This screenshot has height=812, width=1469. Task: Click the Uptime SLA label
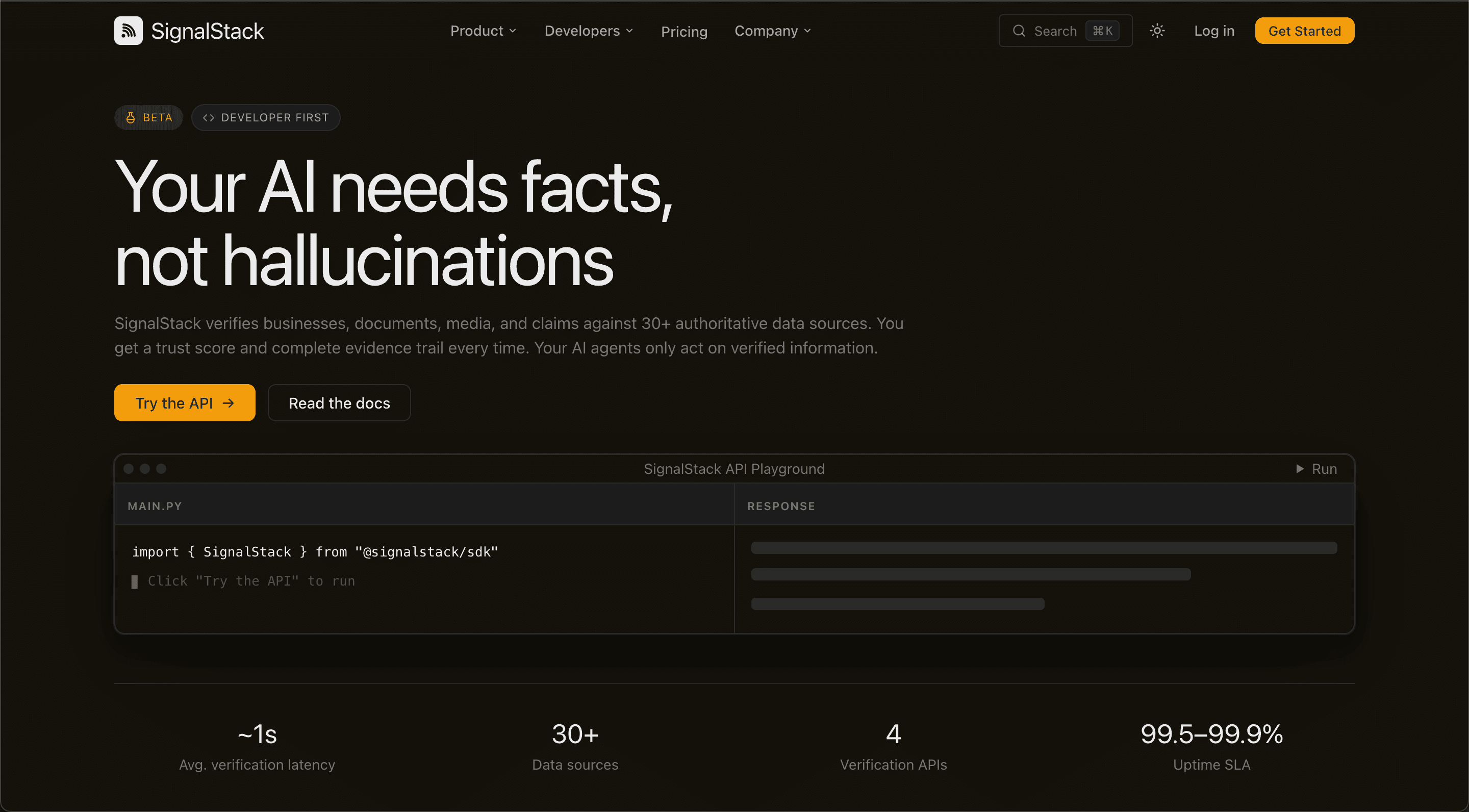click(x=1212, y=765)
